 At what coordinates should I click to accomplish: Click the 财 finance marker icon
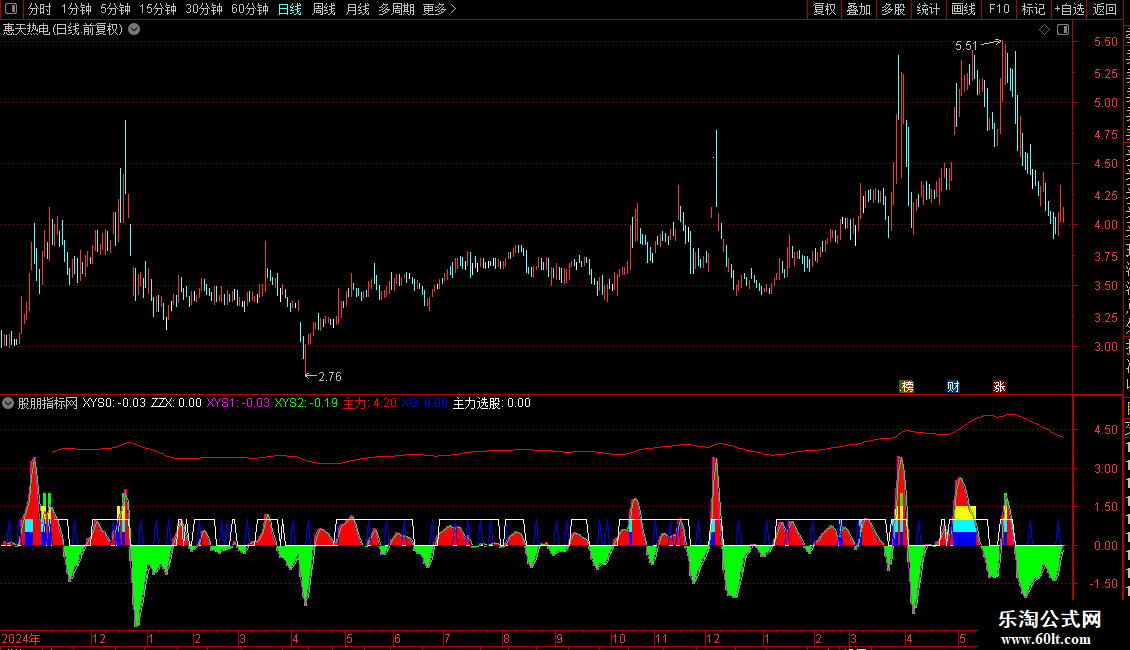click(x=953, y=387)
